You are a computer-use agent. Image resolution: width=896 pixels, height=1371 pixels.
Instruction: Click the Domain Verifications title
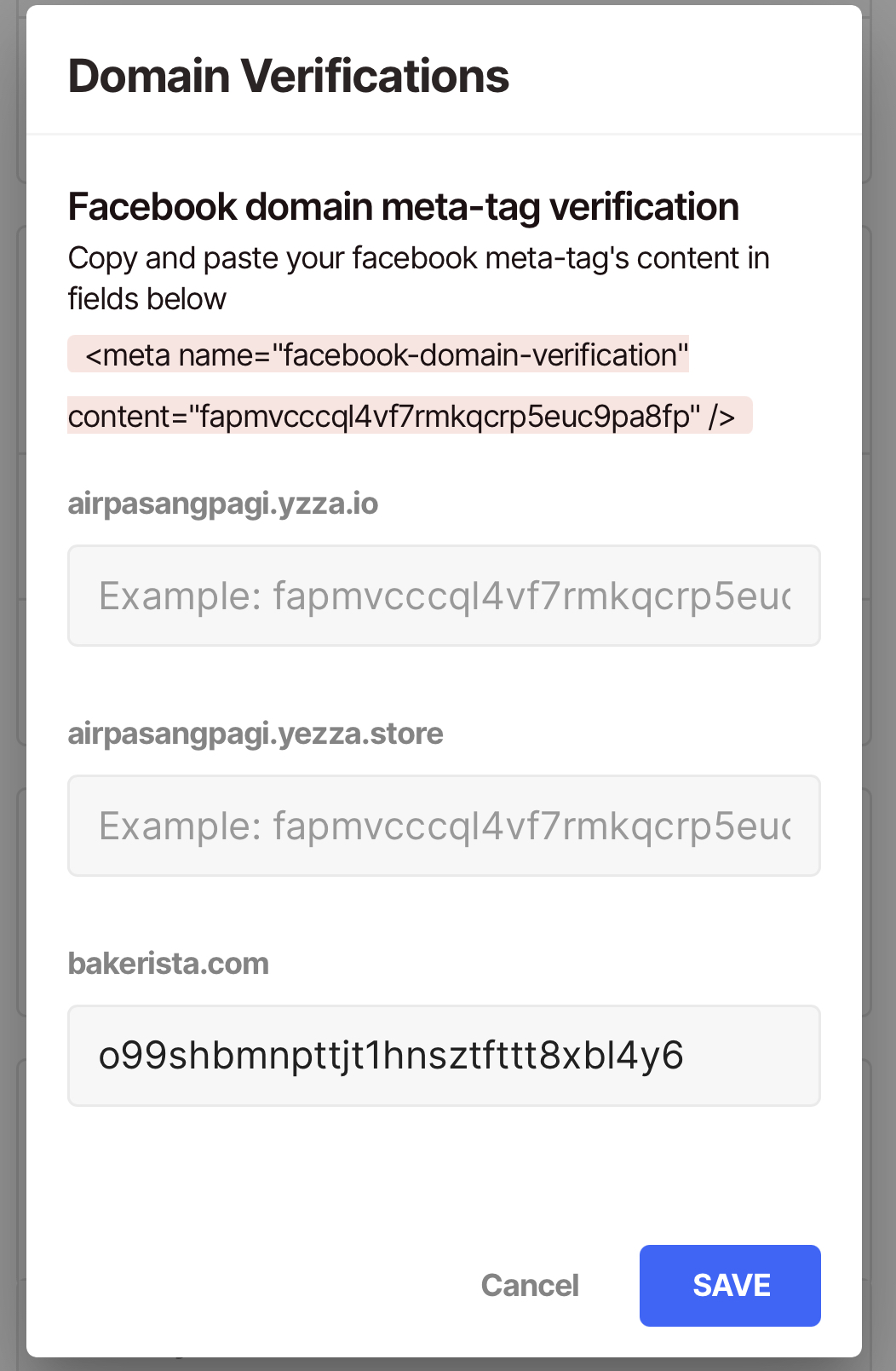(289, 76)
